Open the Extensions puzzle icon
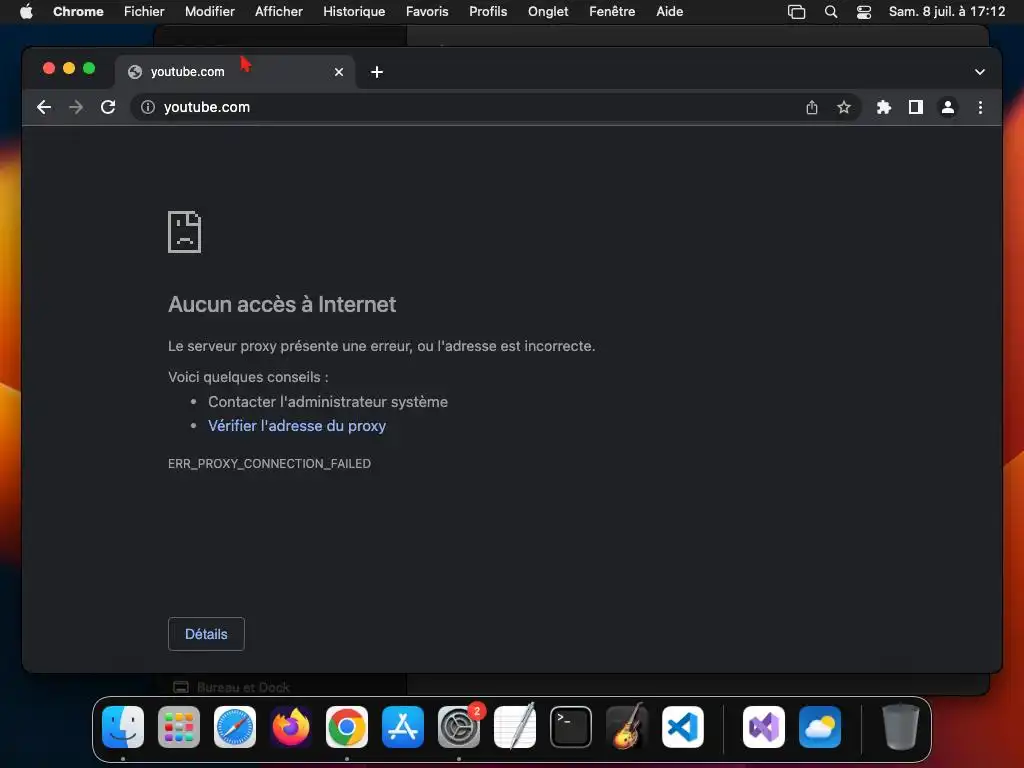Viewport: 1024px width, 768px height. (x=884, y=107)
